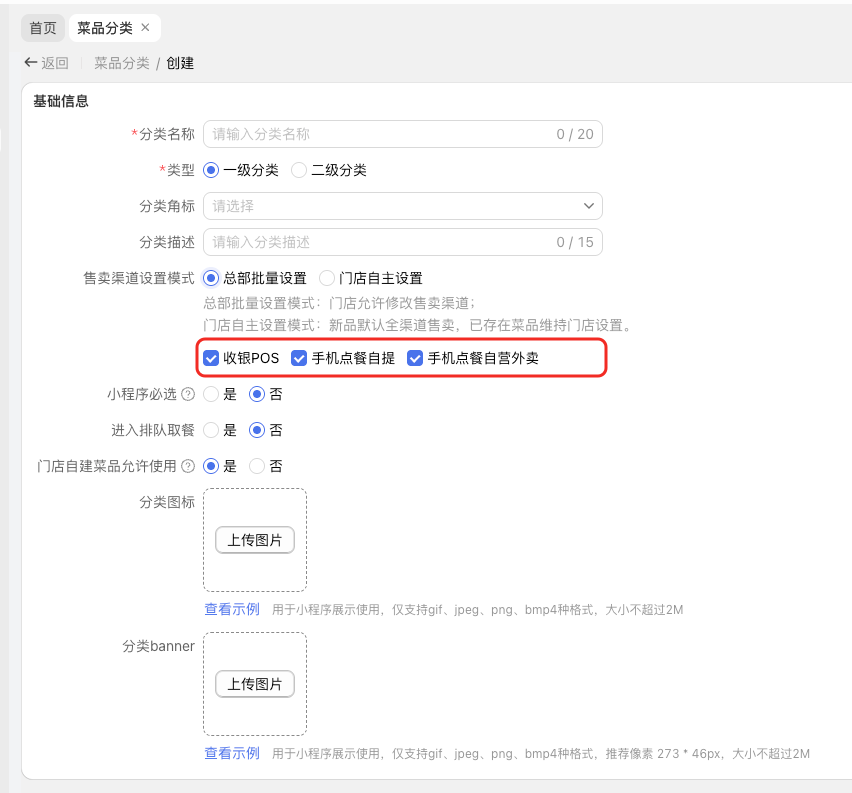Click 上传图片 for 分类banner
The image size is (852, 793).
(255, 684)
